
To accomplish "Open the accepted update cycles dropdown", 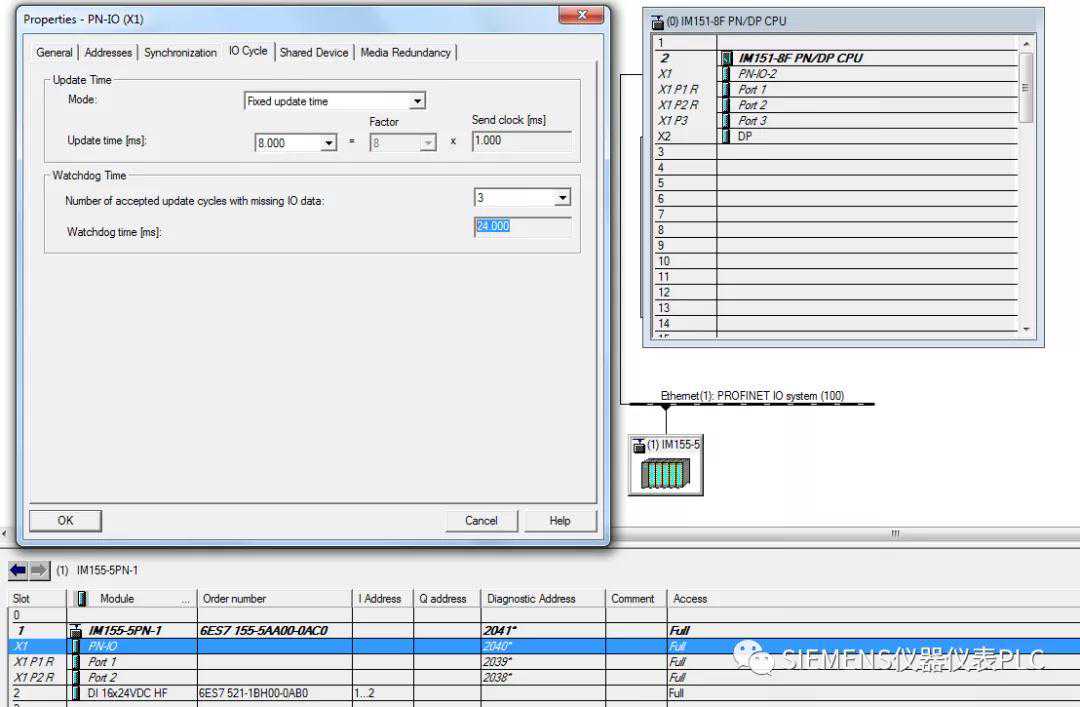I will click(562, 198).
